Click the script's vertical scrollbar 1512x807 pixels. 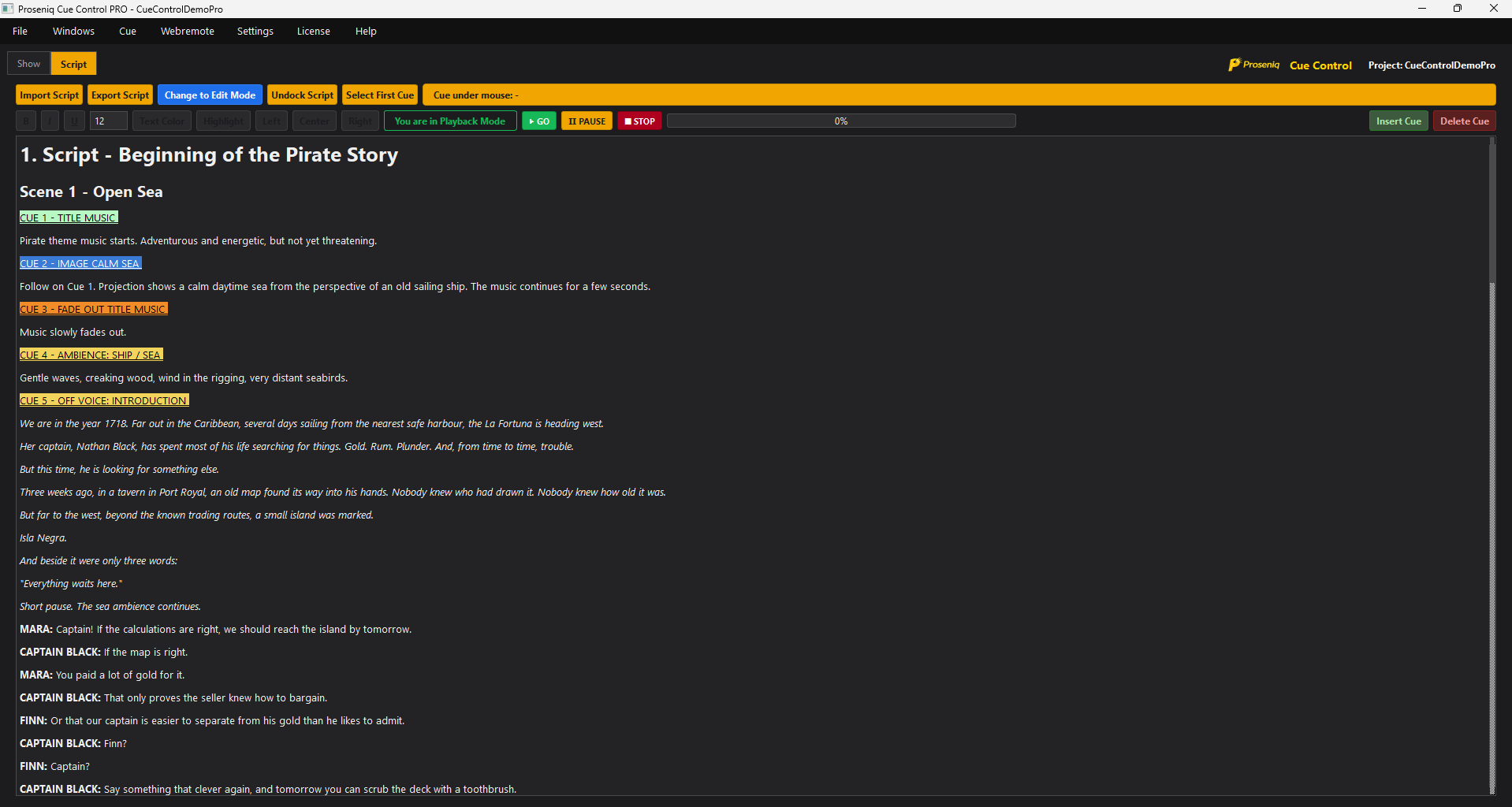click(x=1492, y=465)
